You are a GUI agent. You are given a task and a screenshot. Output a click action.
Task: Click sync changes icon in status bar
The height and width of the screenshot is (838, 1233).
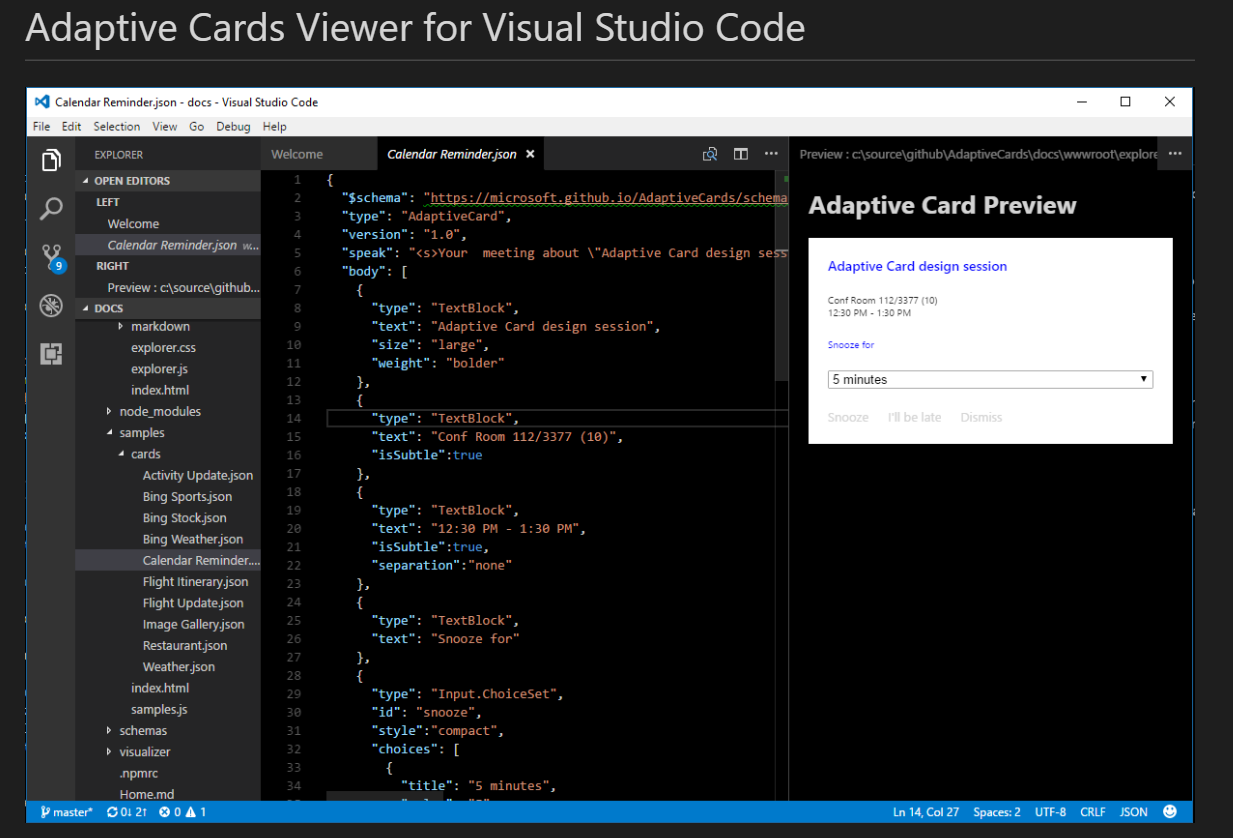pos(113,812)
